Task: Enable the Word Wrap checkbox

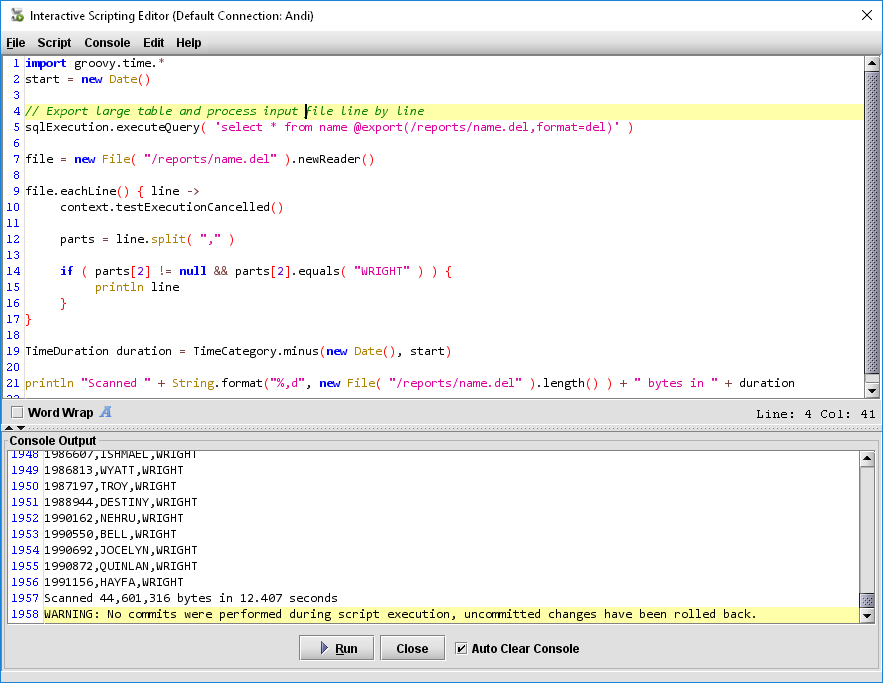Action: click(x=17, y=413)
